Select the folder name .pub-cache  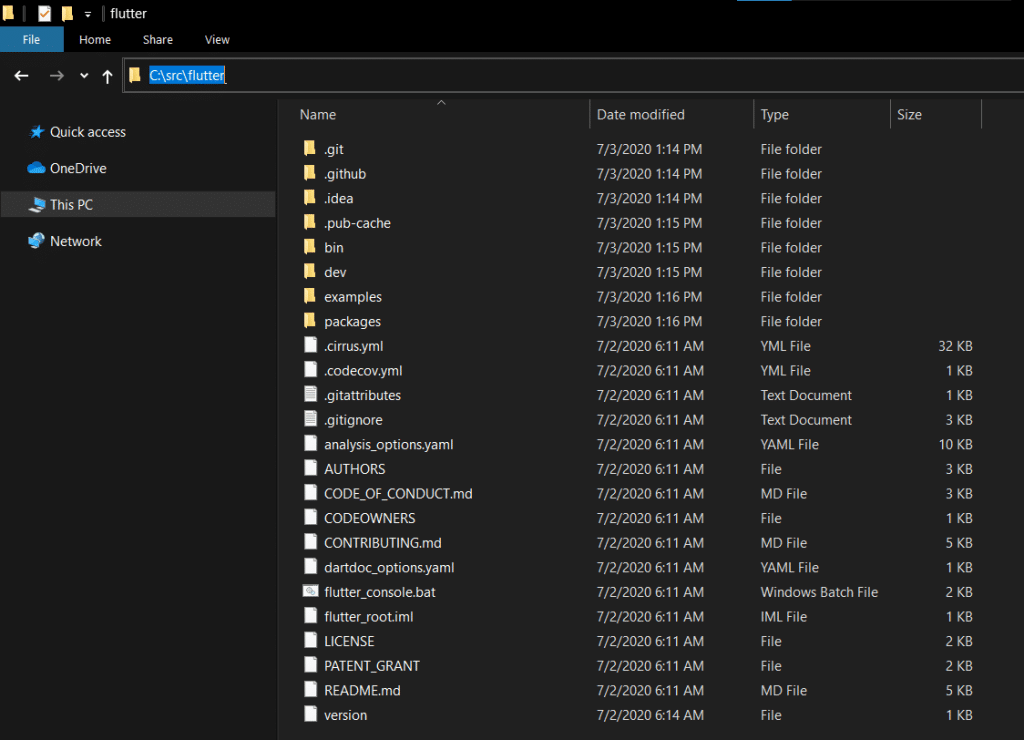click(357, 223)
